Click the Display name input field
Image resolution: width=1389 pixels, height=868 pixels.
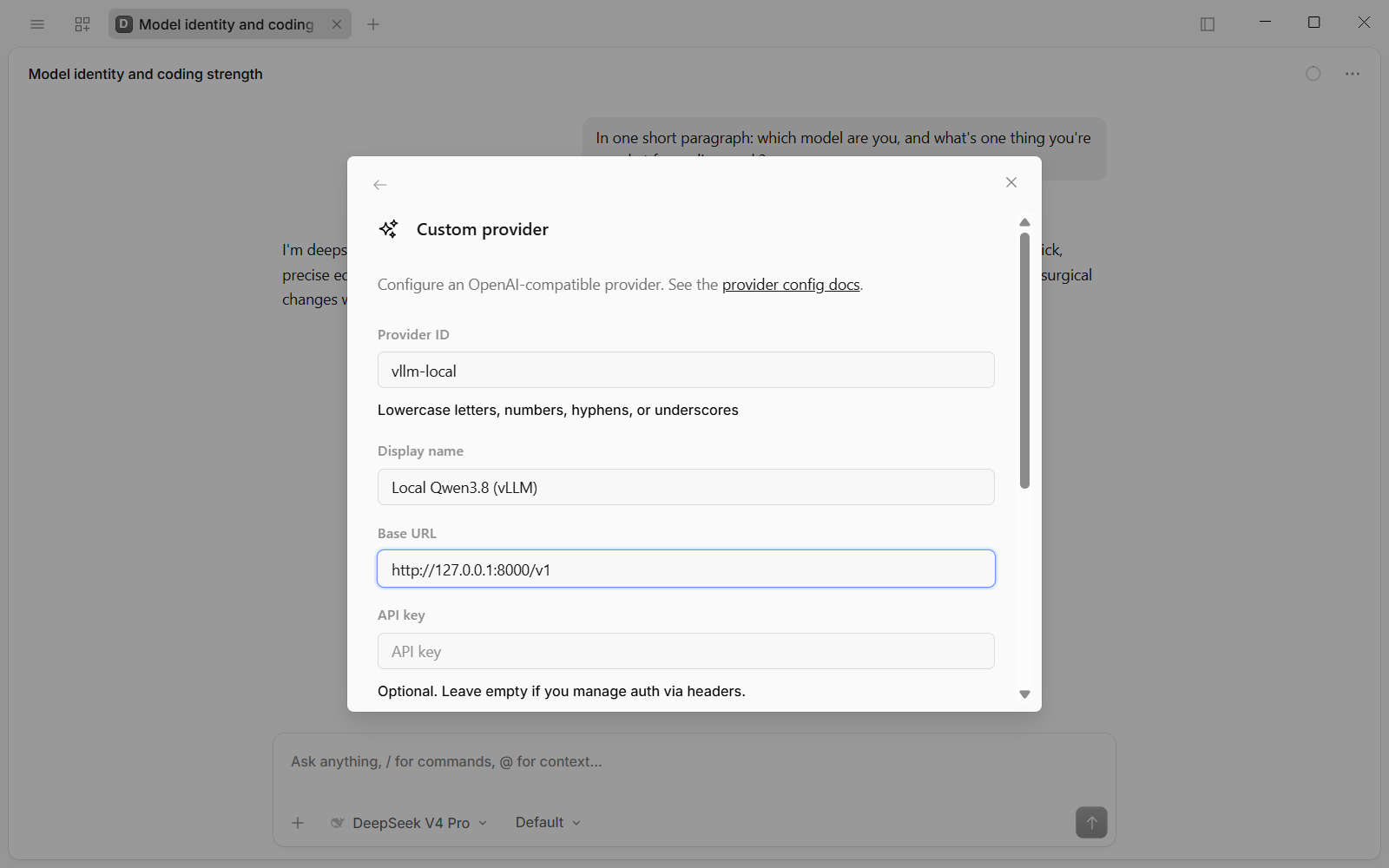[x=686, y=487]
